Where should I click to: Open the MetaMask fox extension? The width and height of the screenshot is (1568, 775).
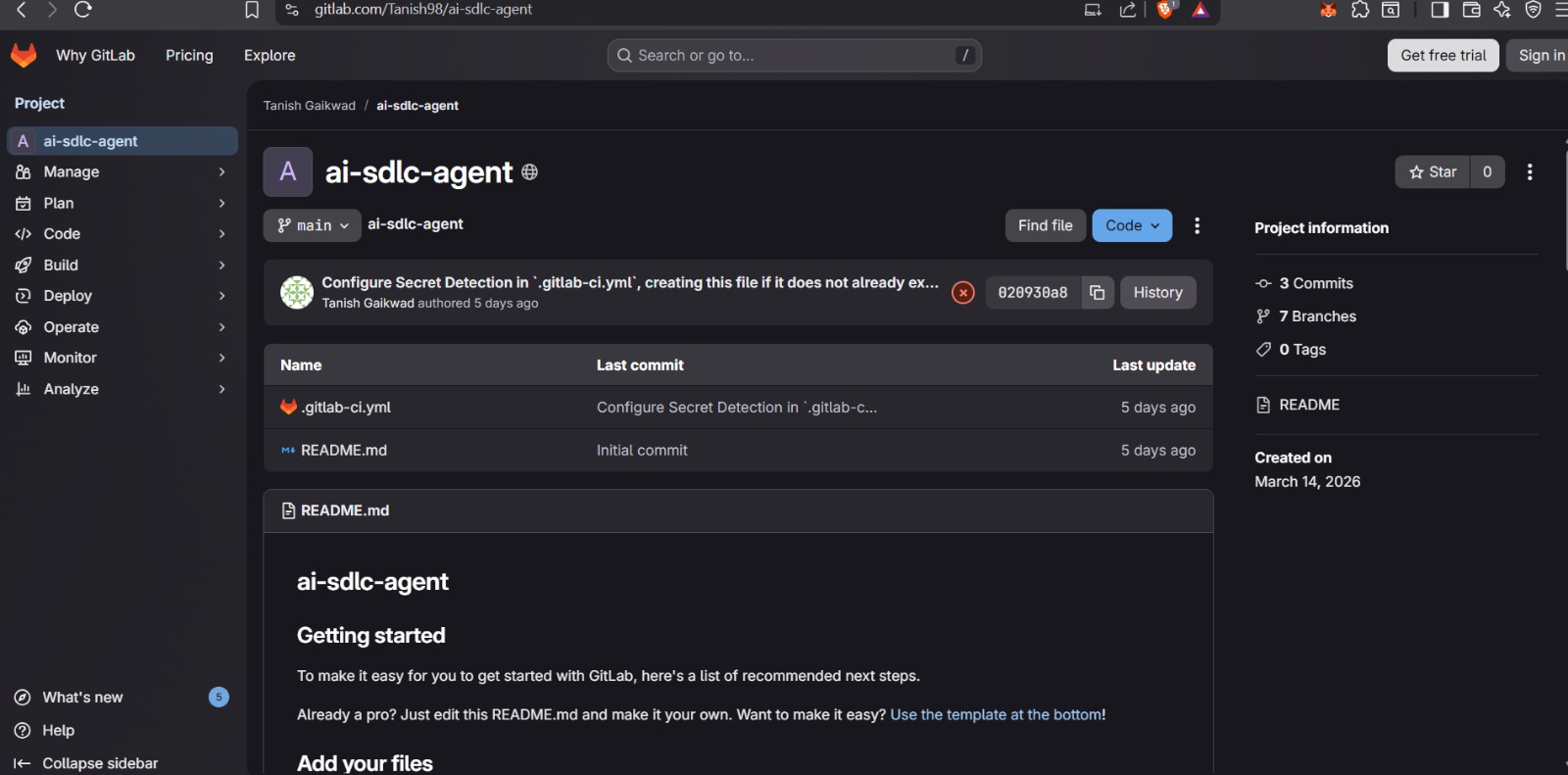pos(1328,10)
